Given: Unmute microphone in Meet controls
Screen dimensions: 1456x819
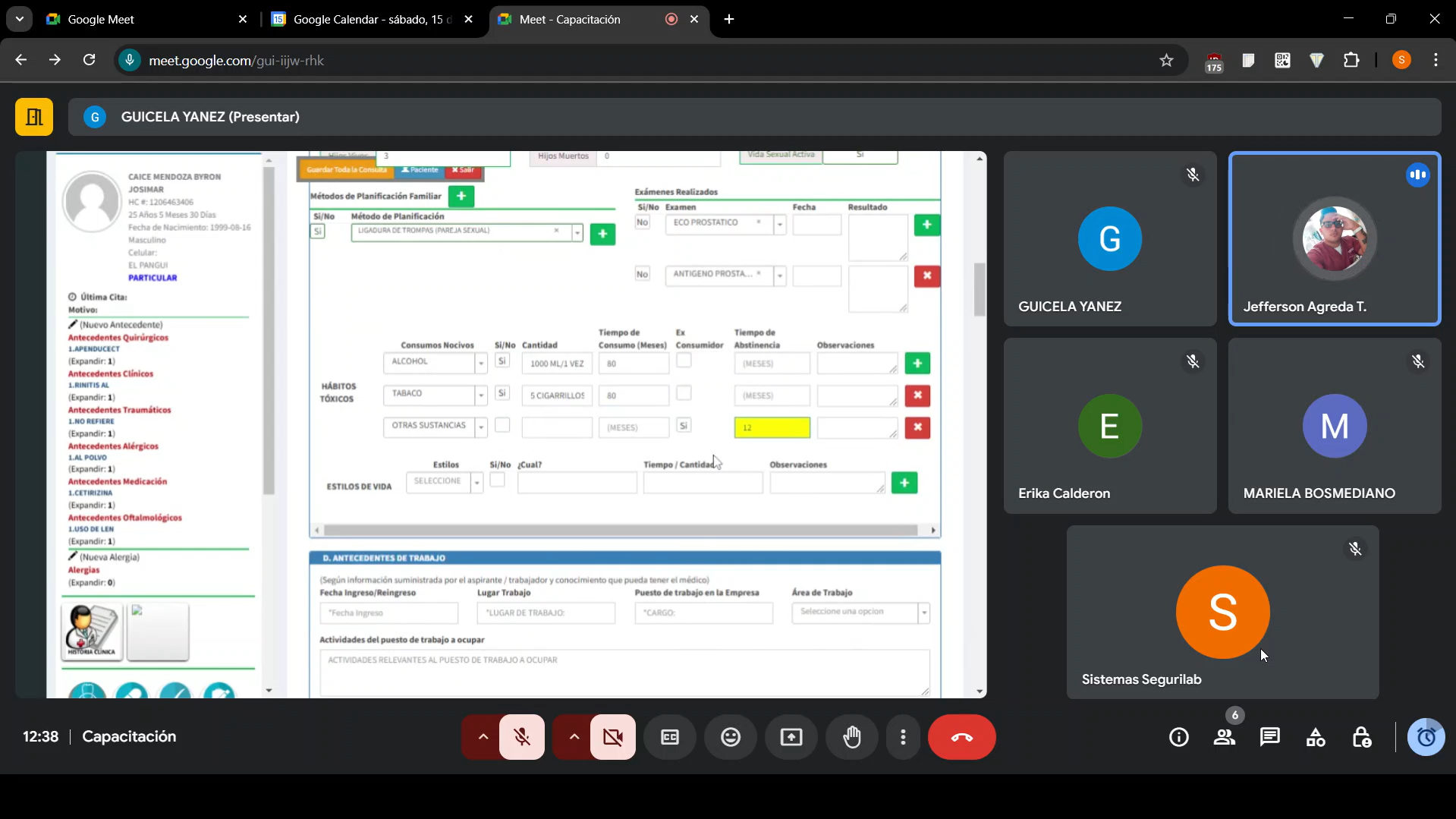Looking at the screenshot, I should point(522,737).
